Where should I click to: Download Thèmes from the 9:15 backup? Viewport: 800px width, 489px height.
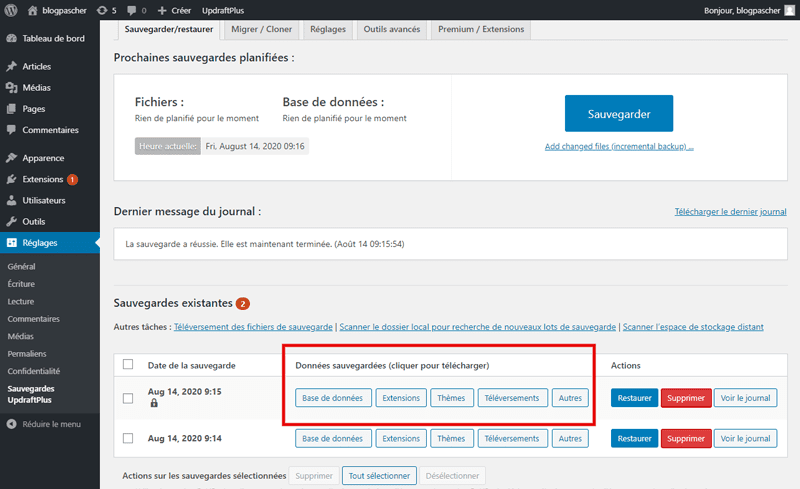tap(452, 398)
